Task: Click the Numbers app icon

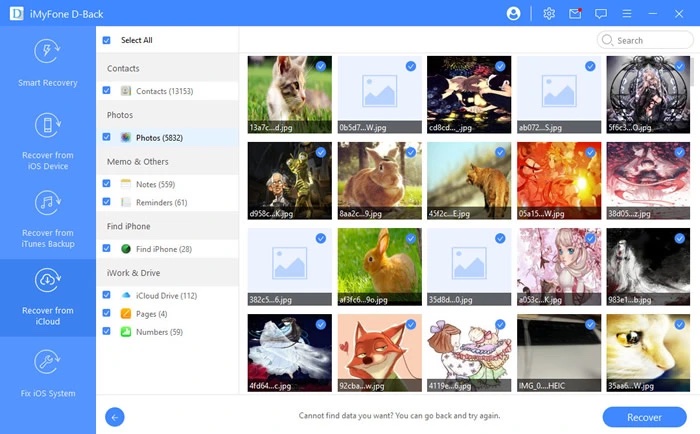Action: click(126, 332)
